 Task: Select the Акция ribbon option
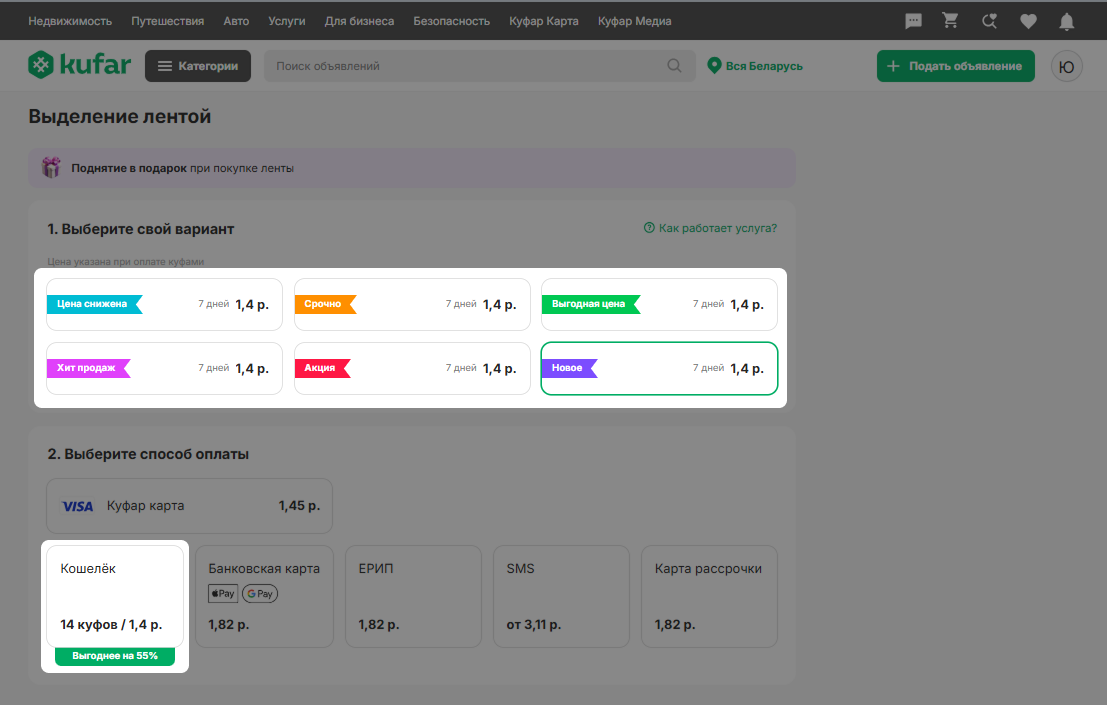click(412, 368)
